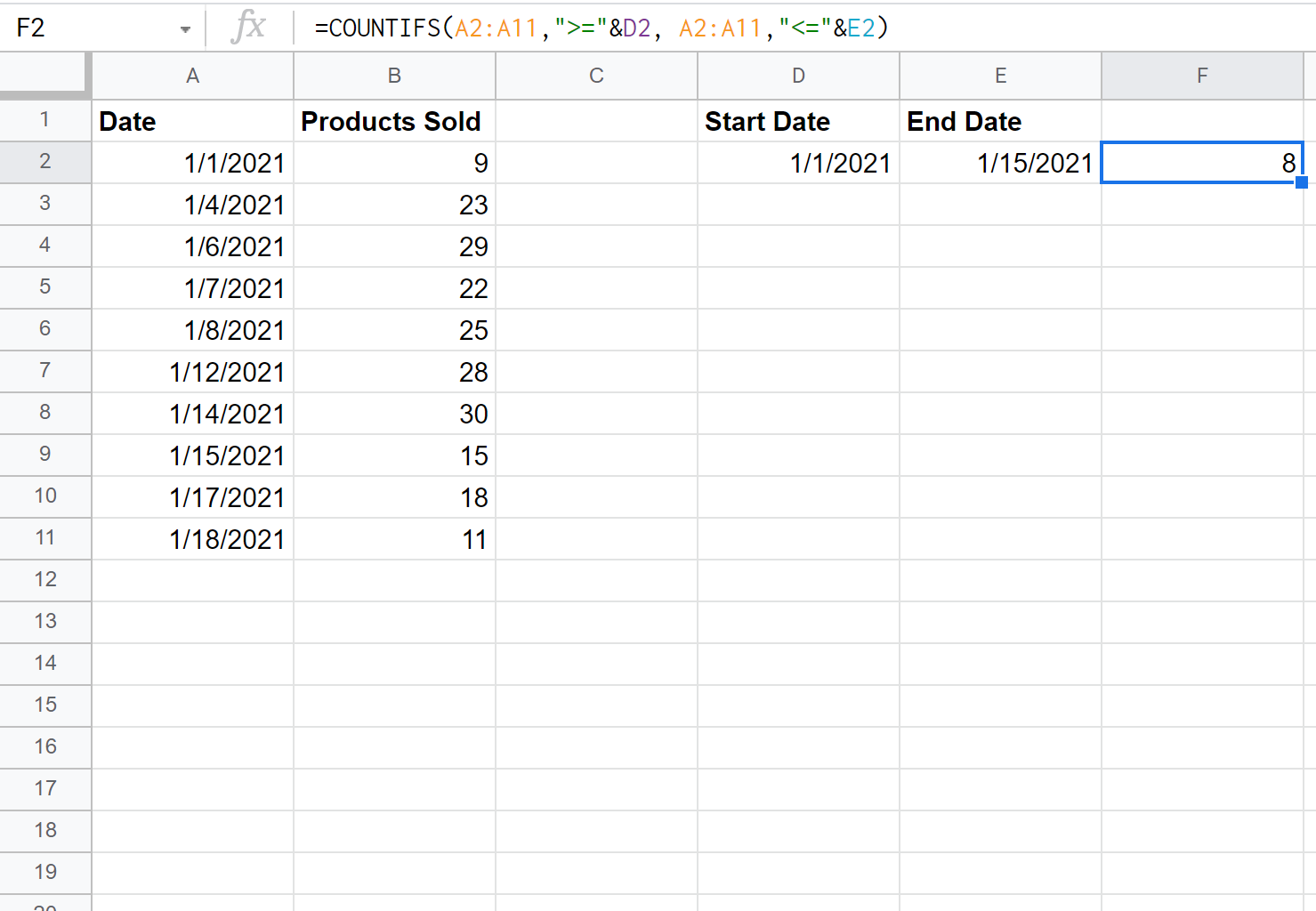Image resolution: width=1316 pixels, height=911 pixels.
Task: Select the date cell 1/18/2021
Action: click(x=192, y=539)
